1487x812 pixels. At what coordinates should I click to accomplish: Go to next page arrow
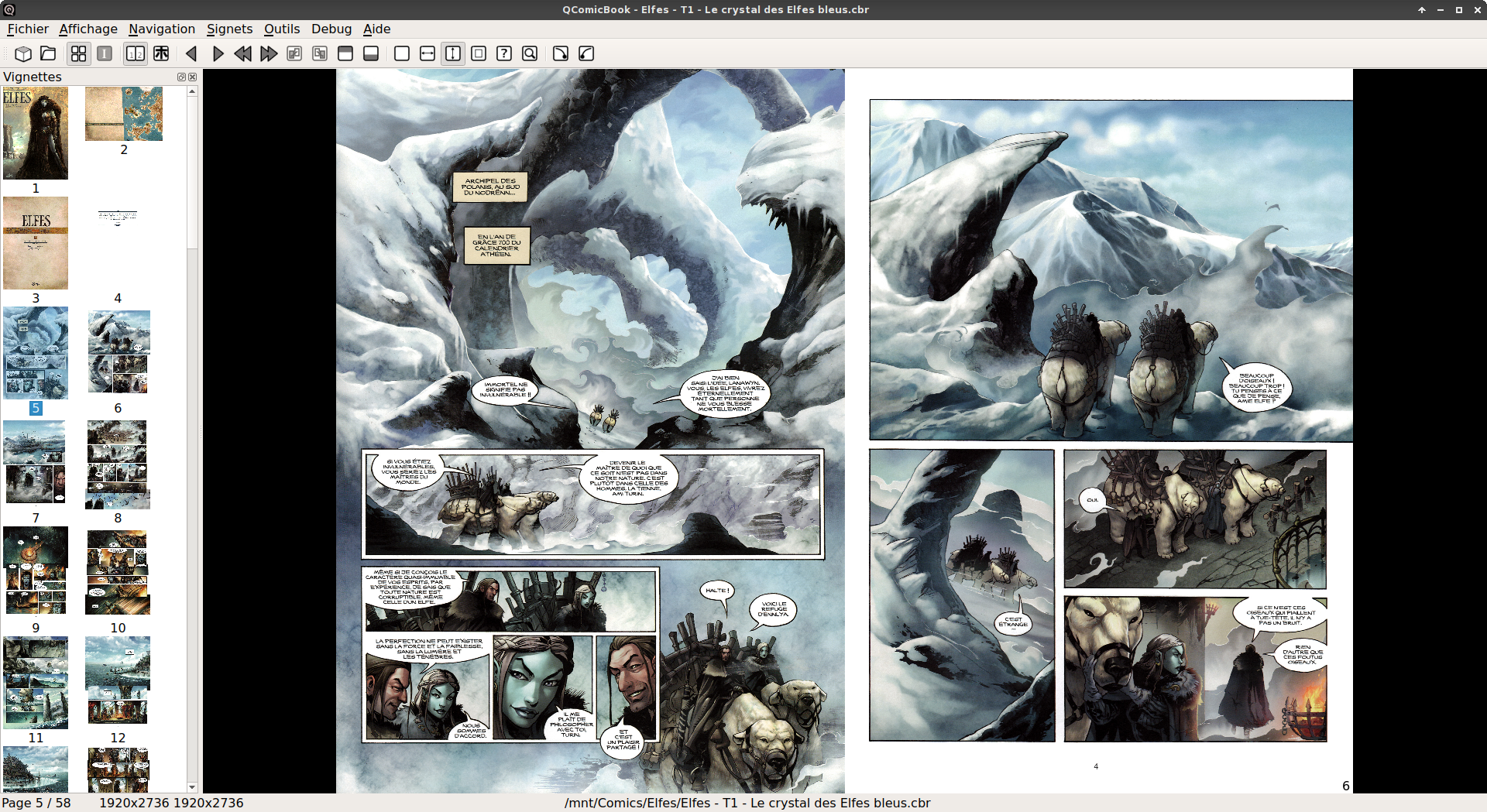tap(218, 53)
